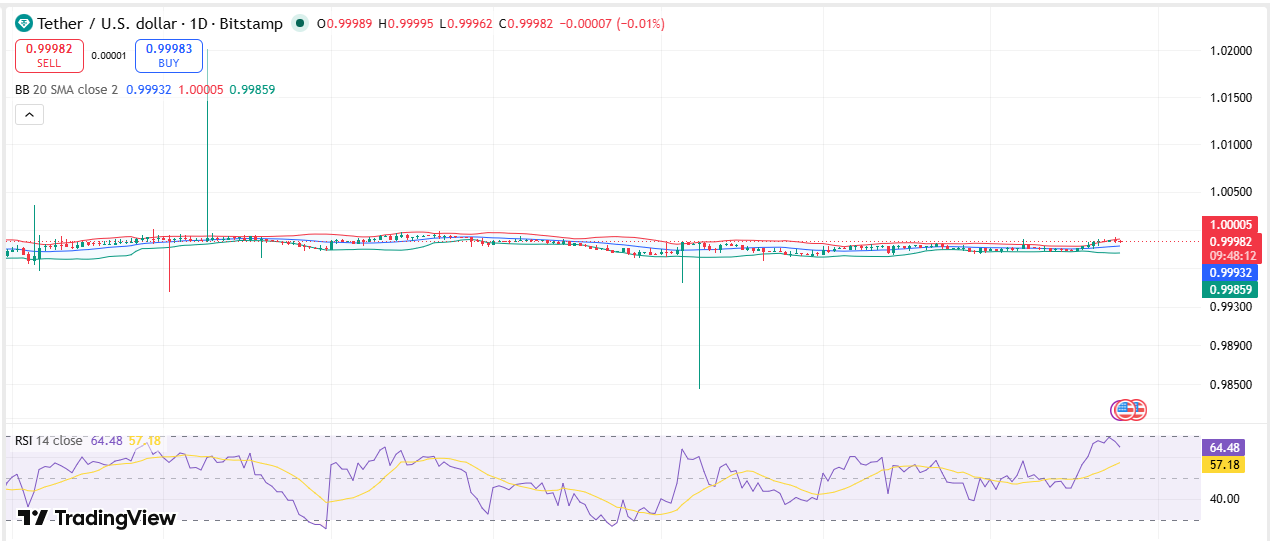
Task: Click the 40.00 RSI axis label
Action: point(1224,498)
